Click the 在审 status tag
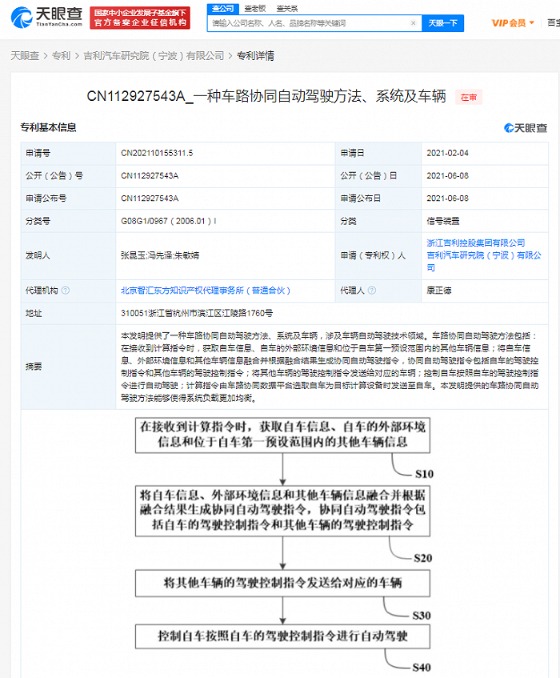Viewport: 560px width, 678px height. [468, 97]
